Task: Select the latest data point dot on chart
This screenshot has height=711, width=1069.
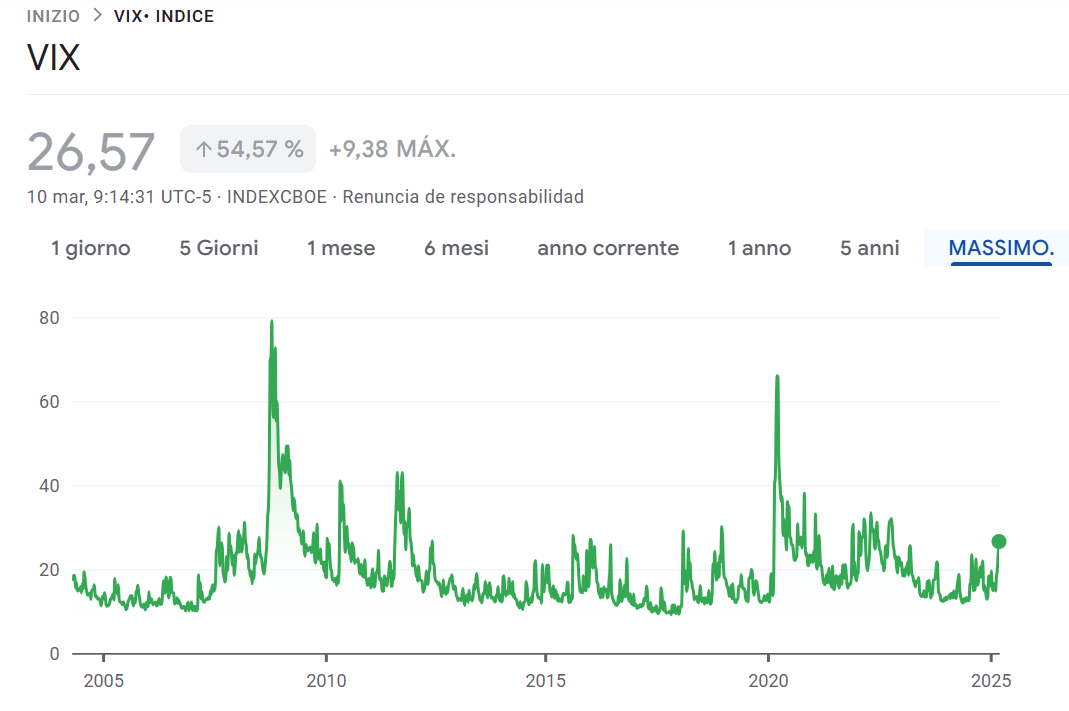Action: pos(997,542)
